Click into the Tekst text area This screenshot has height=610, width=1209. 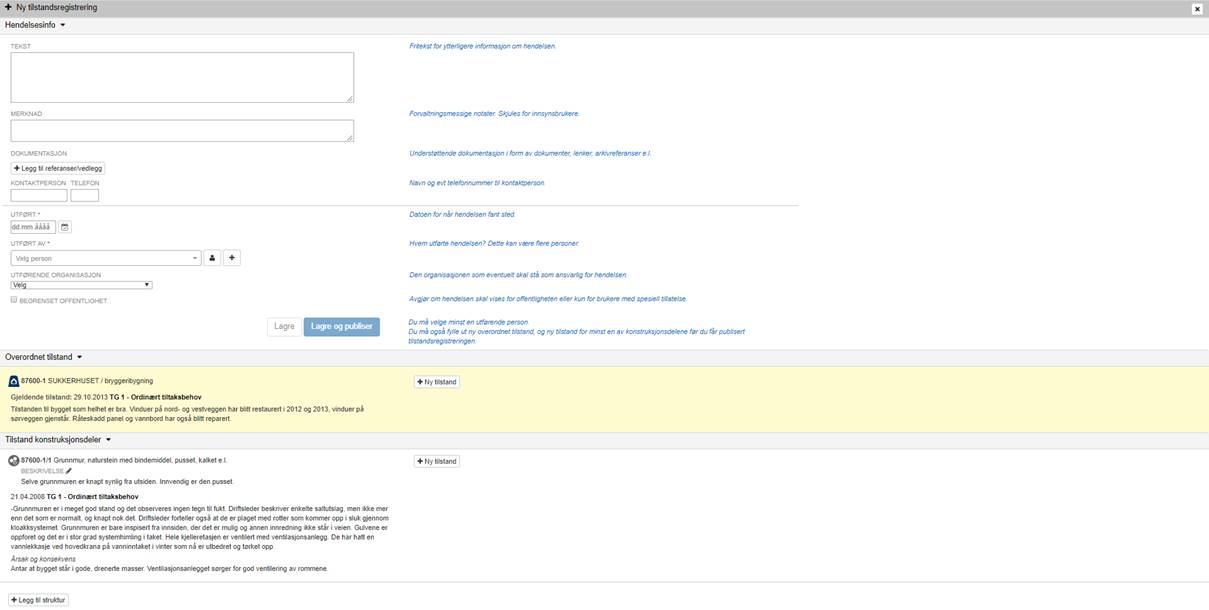182,77
